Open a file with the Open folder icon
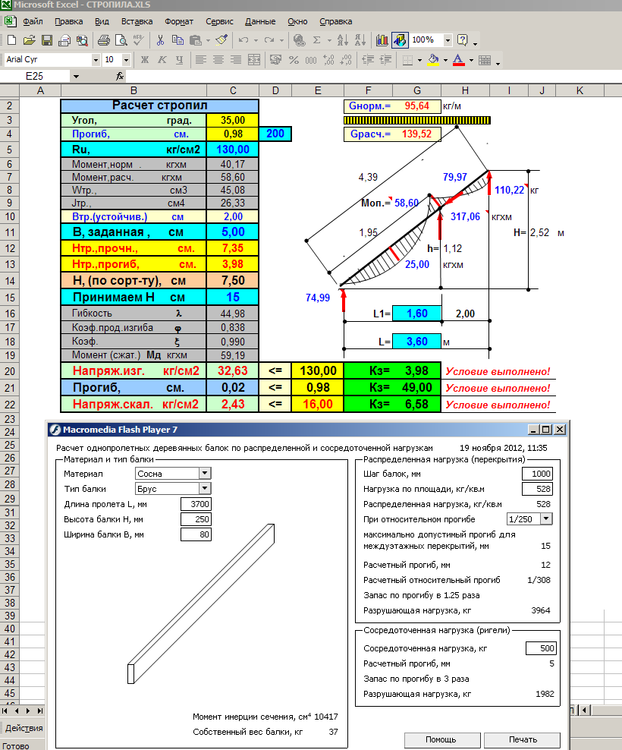Screen dimensions: 622x750 pyautogui.click(x=29, y=40)
